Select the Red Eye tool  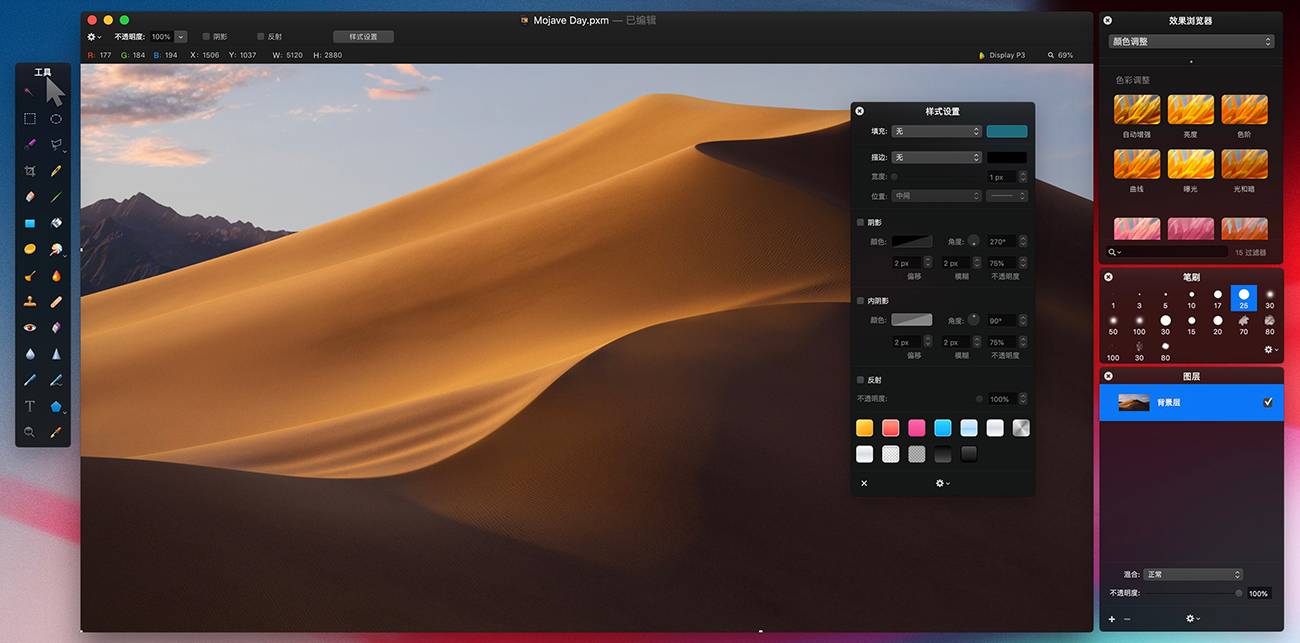click(30, 327)
